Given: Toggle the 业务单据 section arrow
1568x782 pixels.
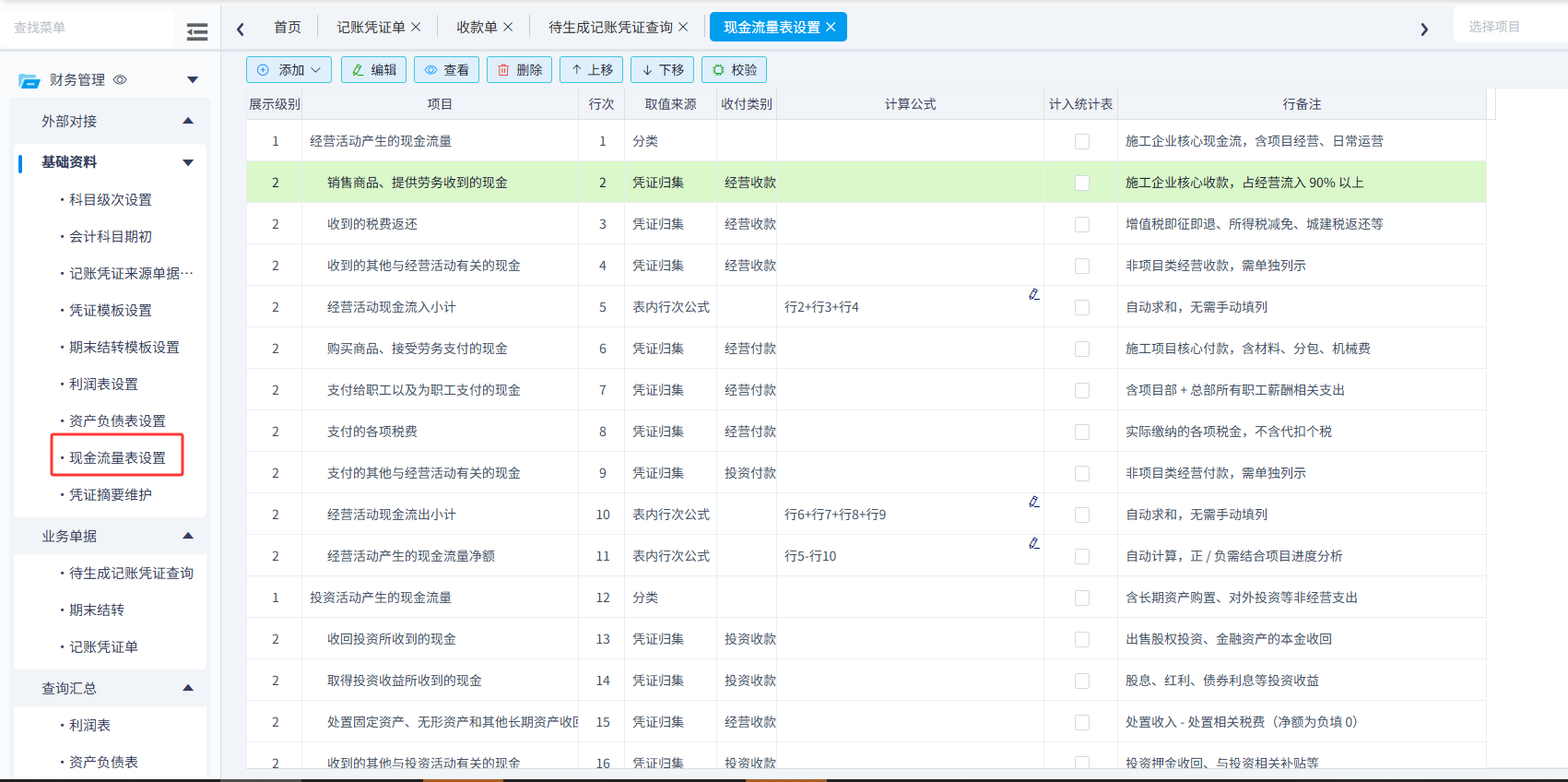Looking at the screenshot, I should point(188,536).
